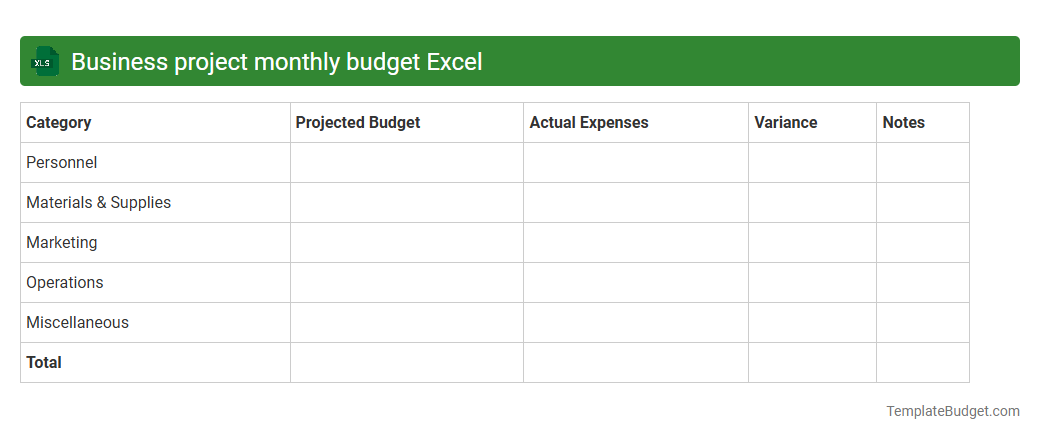1040x440 pixels.
Task: Select the Miscellaneous row label
Action: pyautogui.click(x=78, y=323)
